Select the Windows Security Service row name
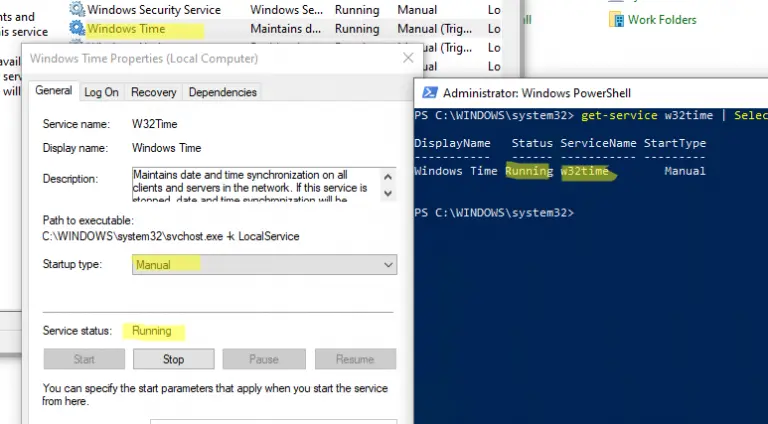 pyautogui.click(x=154, y=9)
